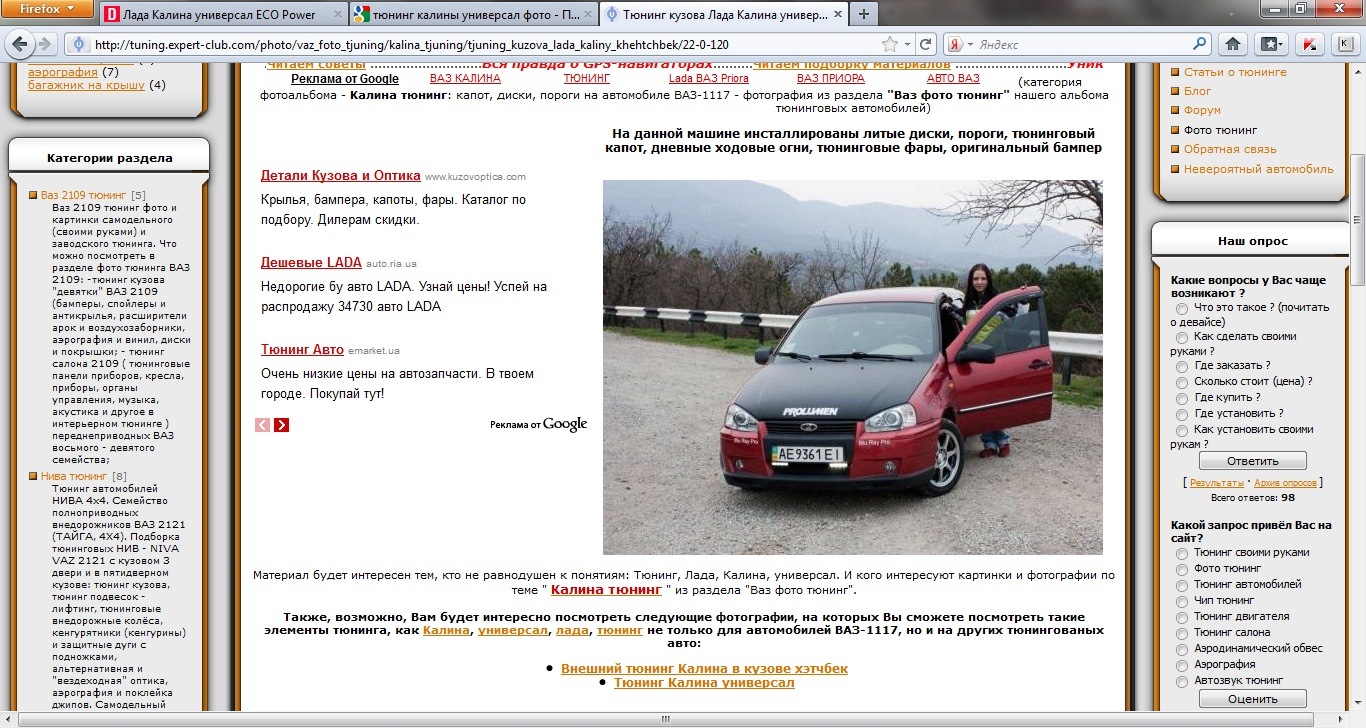Choose 'Чип тюнинг' radio option
1366x728 pixels.
click(1182, 601)
